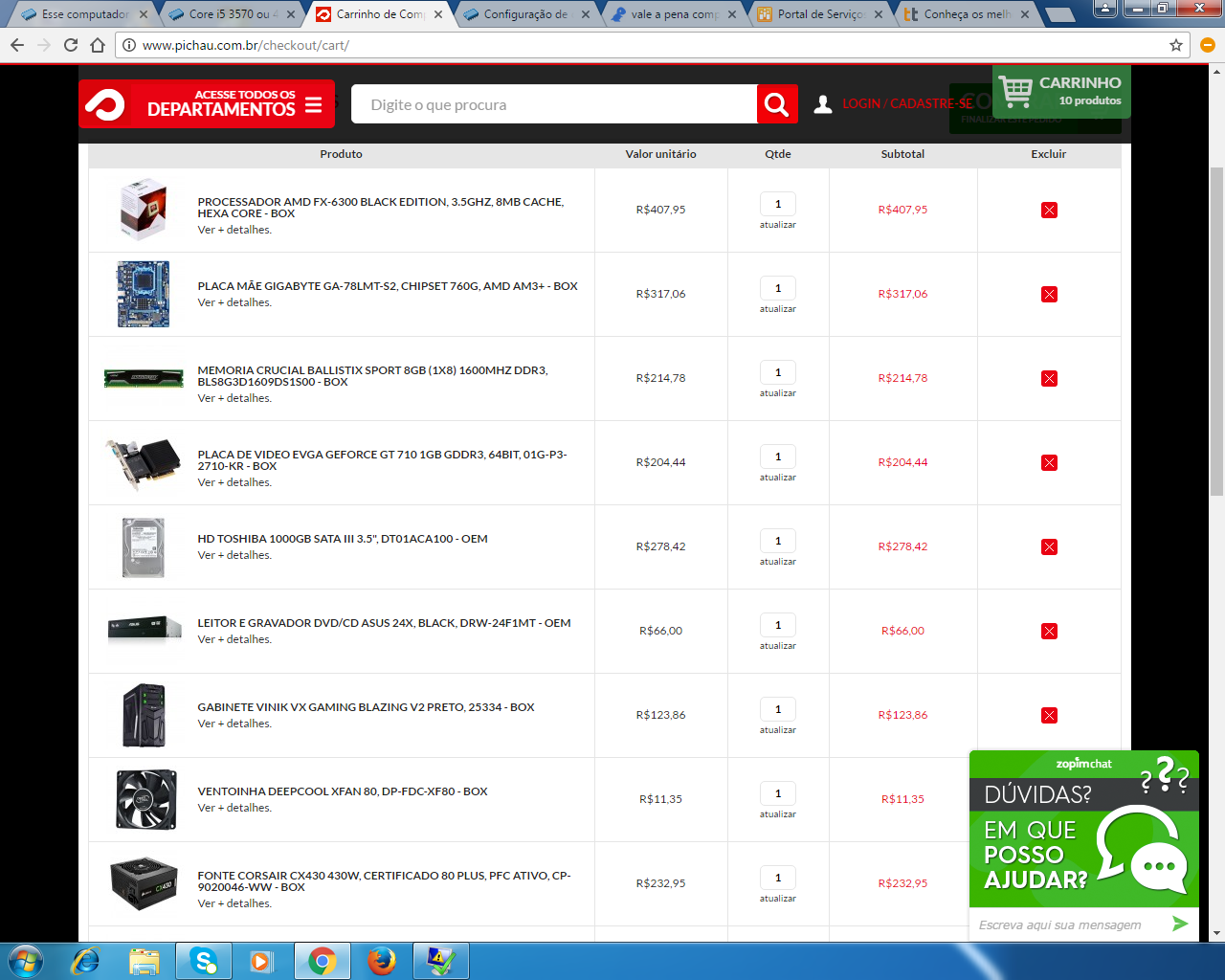The image size is (1225, 980).
Task: Open the Carrinho shopping cart icon
Action: [1015, 93]
